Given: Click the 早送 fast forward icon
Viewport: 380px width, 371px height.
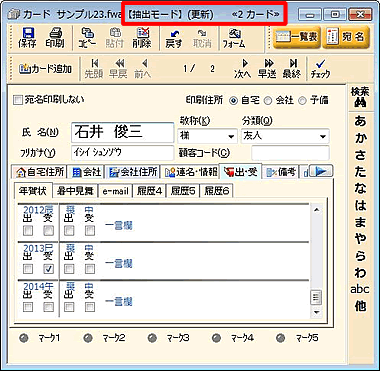Looking at the screenshot, I should coord(267,69).
